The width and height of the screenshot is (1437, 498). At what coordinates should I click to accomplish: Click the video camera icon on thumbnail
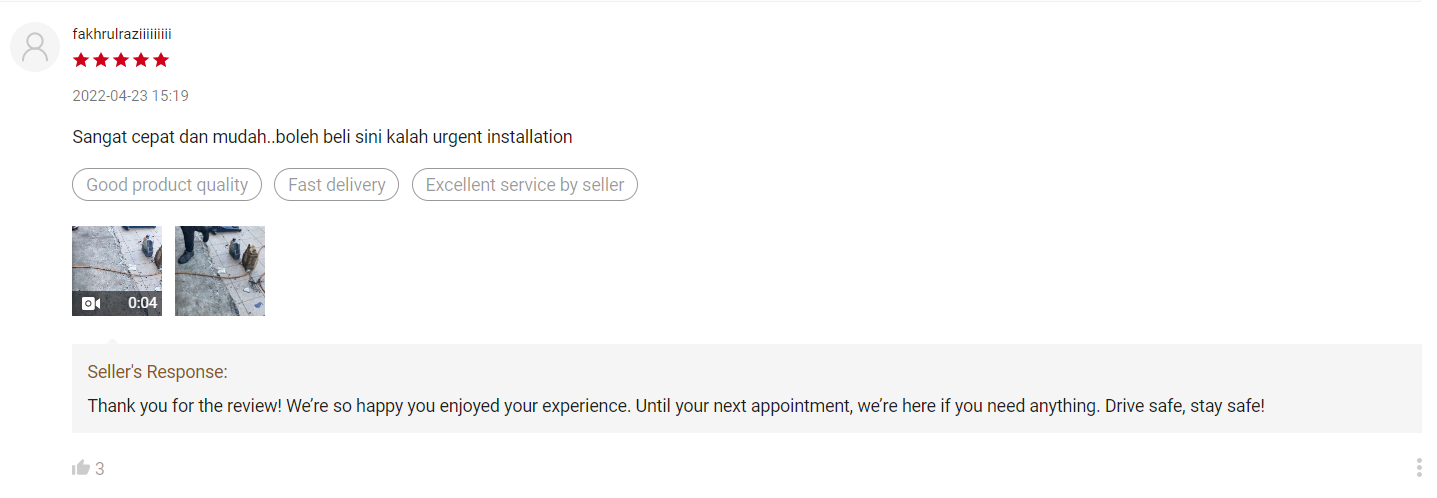pyautogui.click(x=91, y=303)
